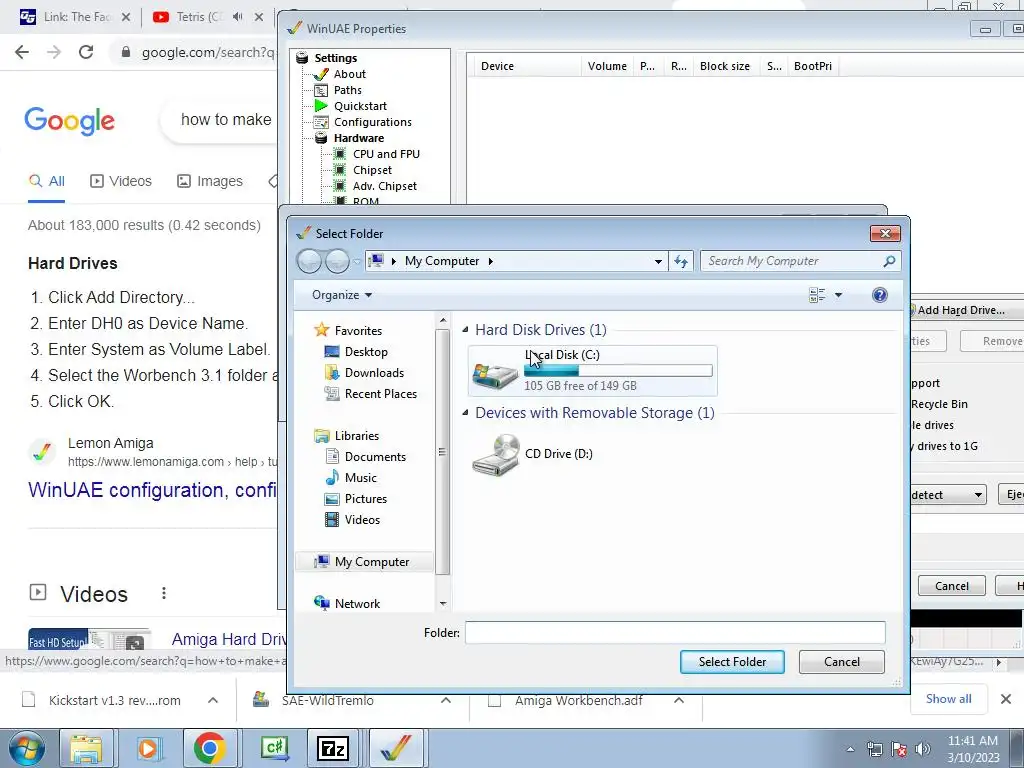Open Chipset settings page
Image resolution: width=1024 pixels, height=768 pixels.
[372, 170]
